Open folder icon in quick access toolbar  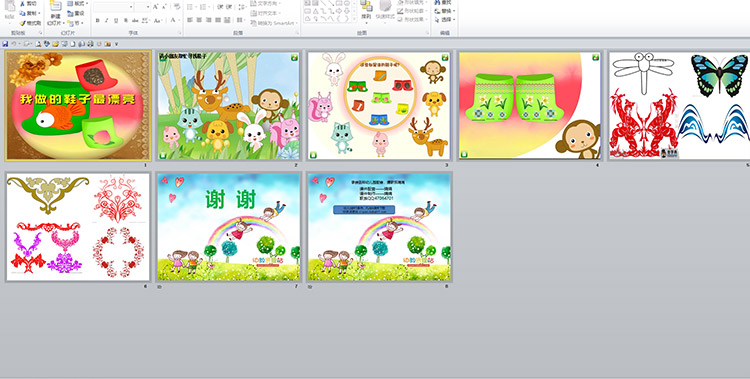pos(55,44)
